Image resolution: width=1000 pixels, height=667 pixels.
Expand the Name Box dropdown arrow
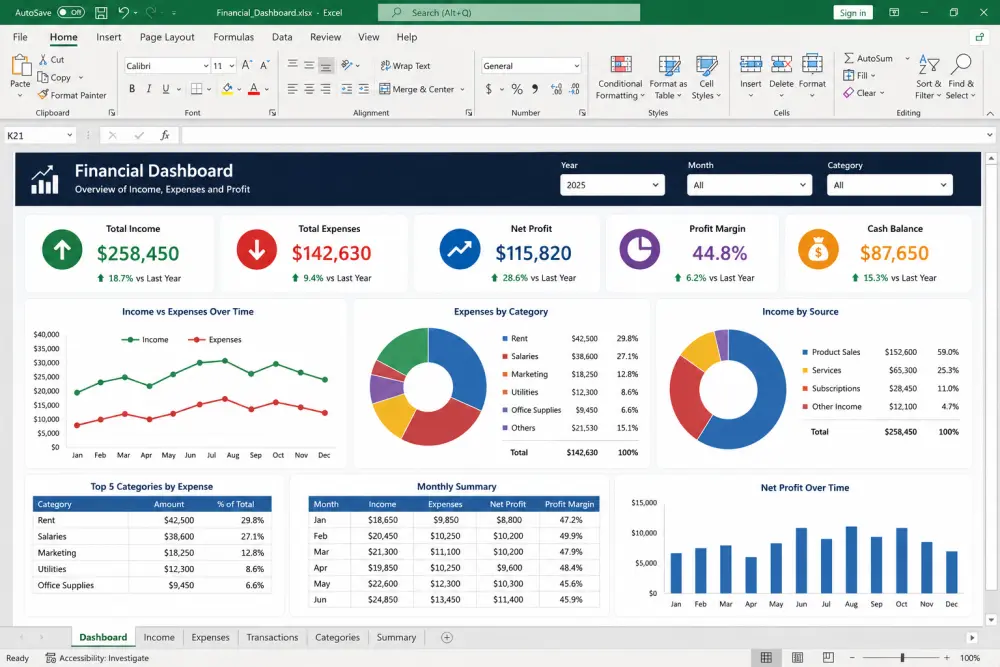point(69,135)
